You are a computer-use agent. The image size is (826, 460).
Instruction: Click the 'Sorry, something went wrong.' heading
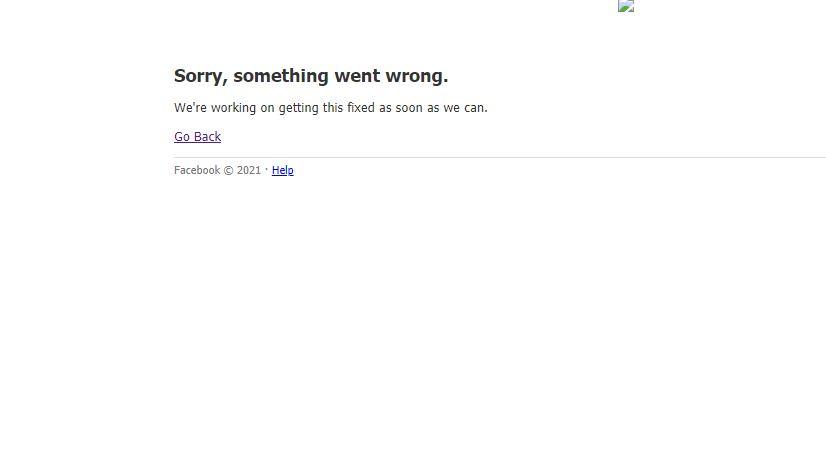point(311,76)
